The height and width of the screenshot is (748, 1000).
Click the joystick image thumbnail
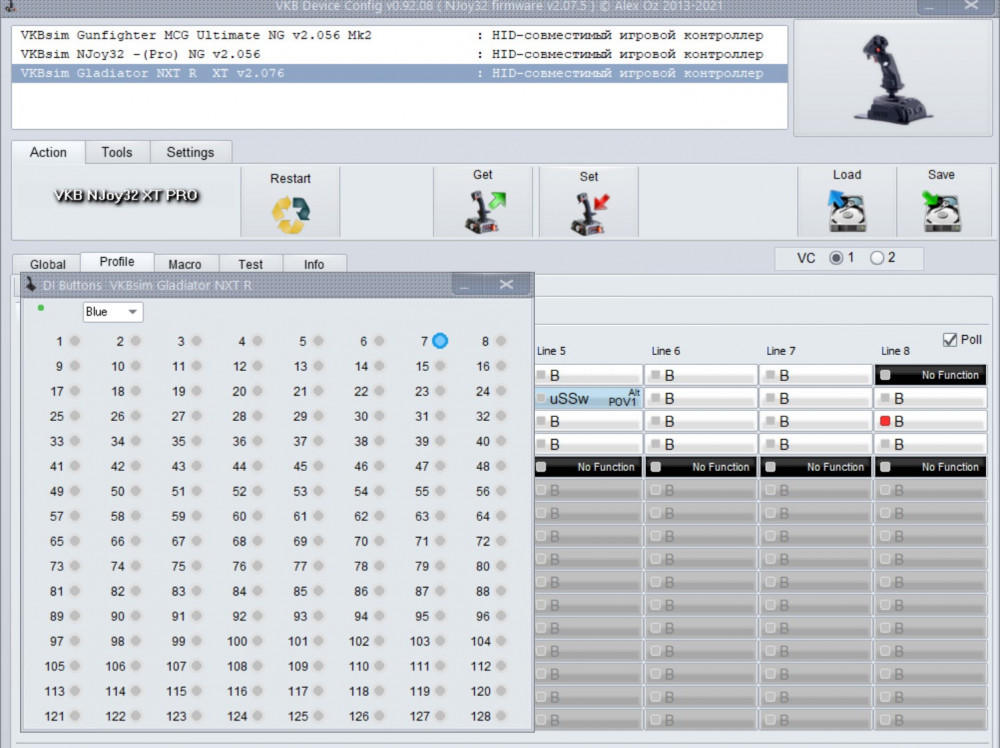pyautogui.click(x=891, y=77)
